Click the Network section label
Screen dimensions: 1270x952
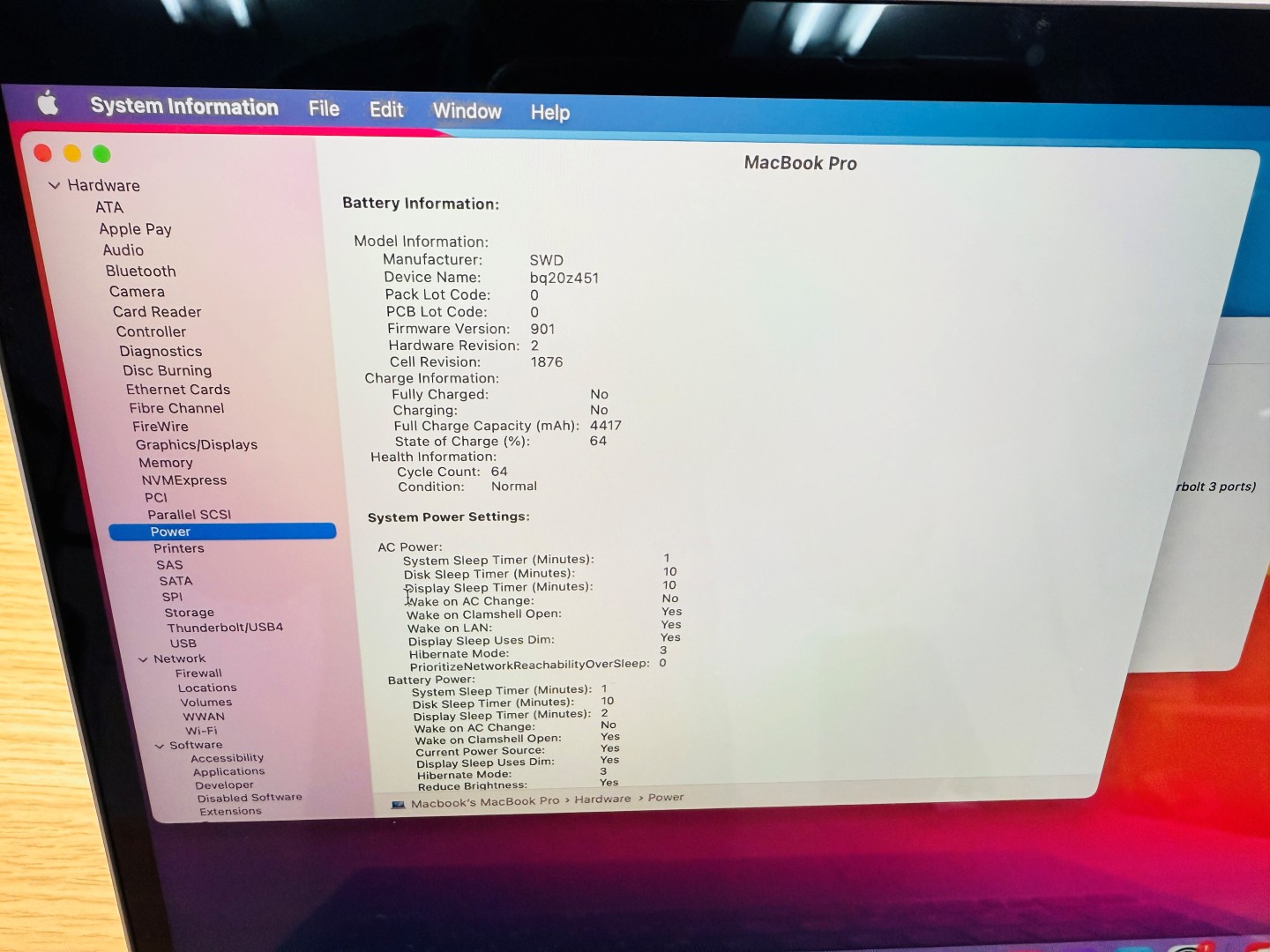pyautogui.click(x=179, y=659)
